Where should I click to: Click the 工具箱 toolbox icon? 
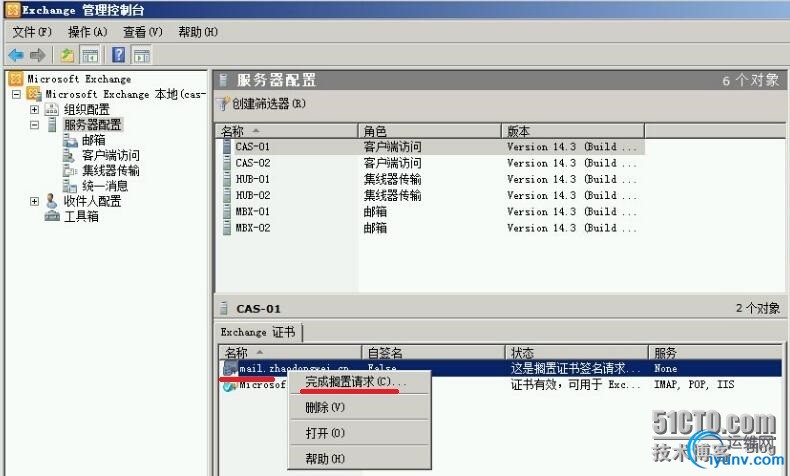[52, 216]
